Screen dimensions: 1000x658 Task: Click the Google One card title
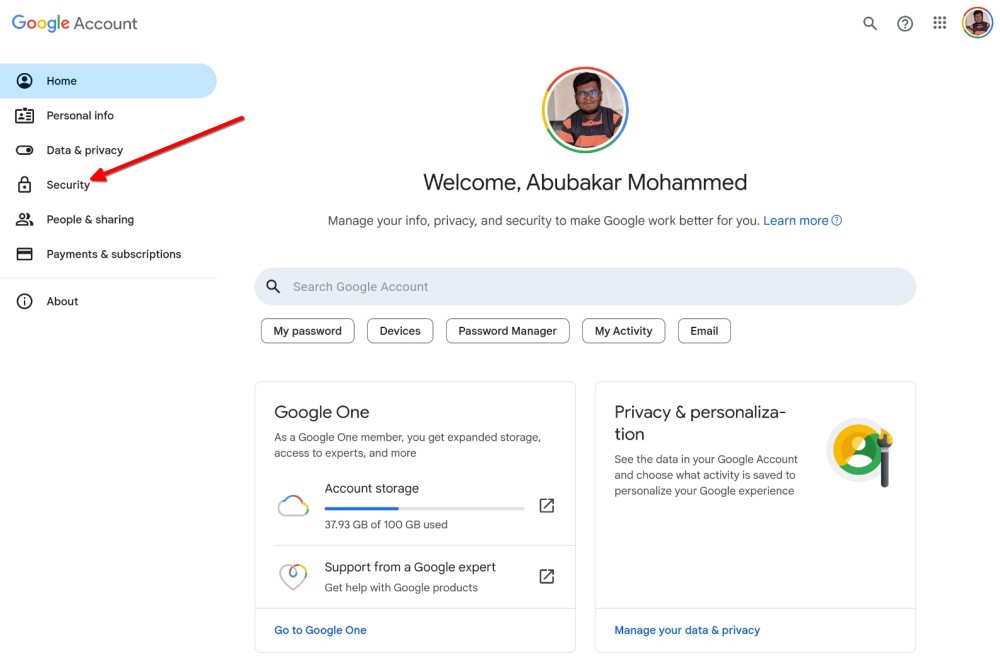[321, 412]
